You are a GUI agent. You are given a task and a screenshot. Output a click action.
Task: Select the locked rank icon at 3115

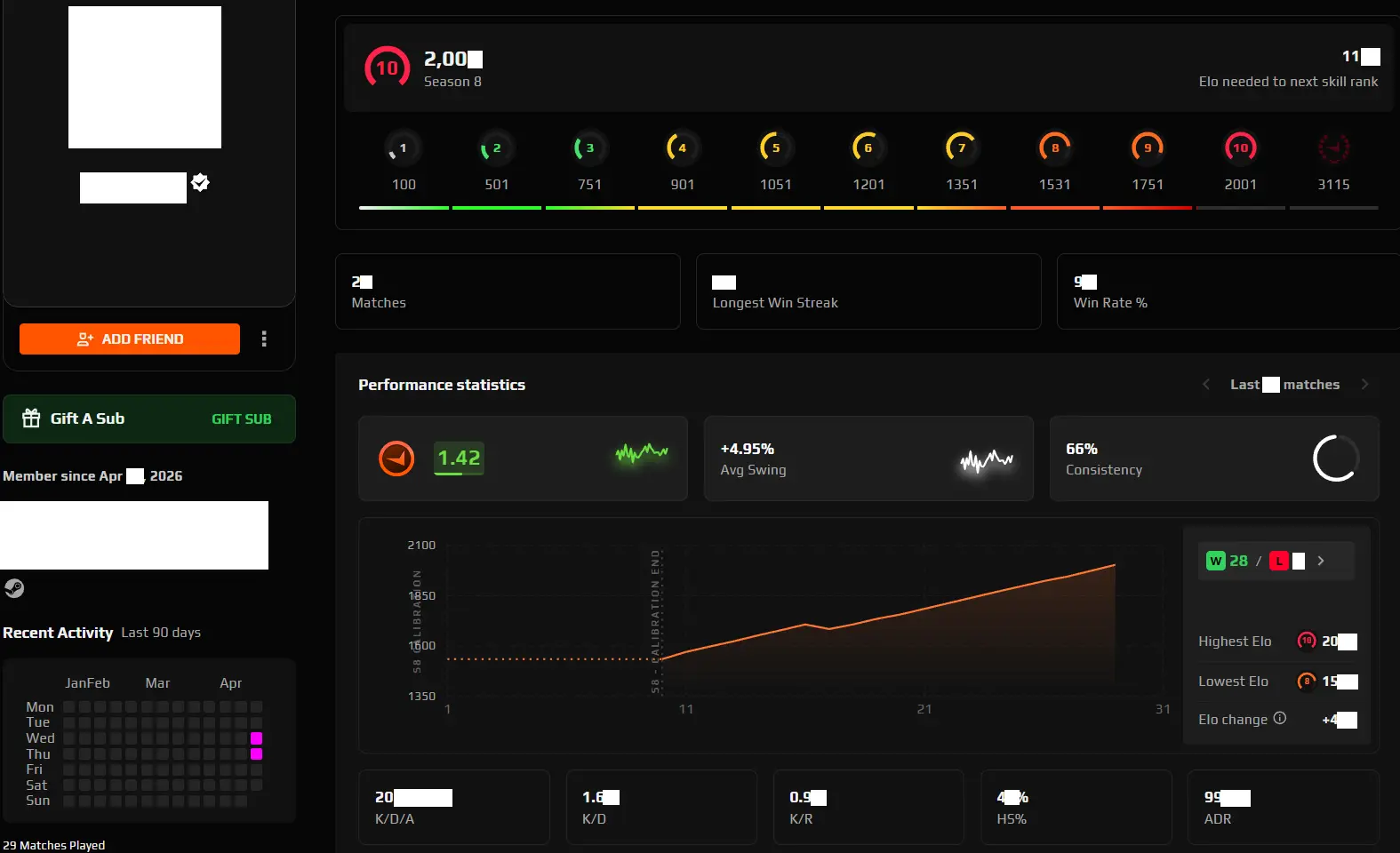1333,147
